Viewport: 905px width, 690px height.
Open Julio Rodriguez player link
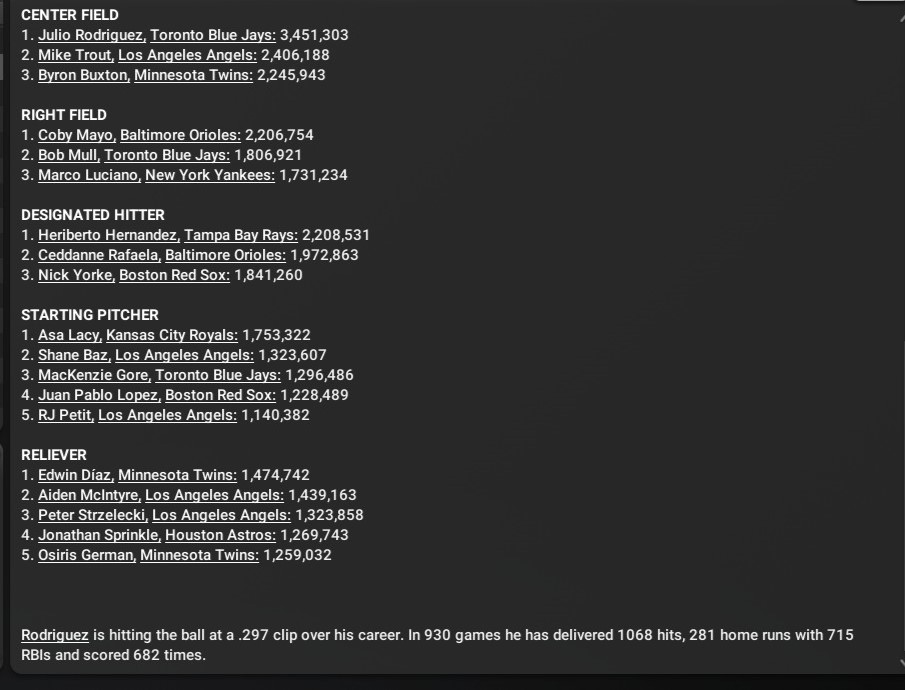pos(91,35)
